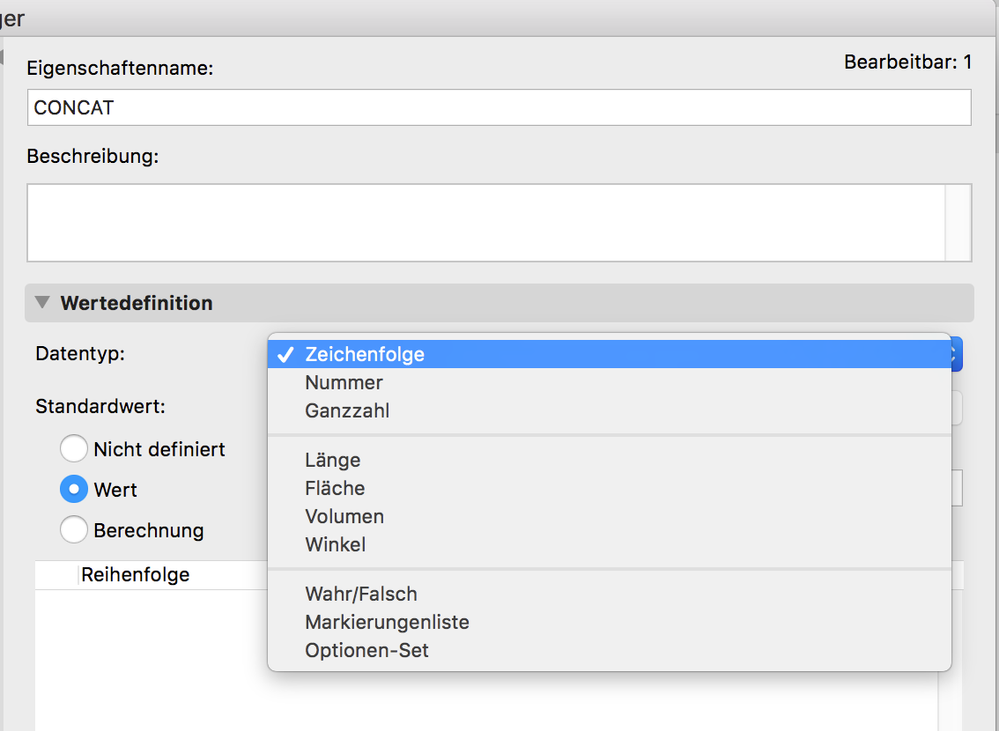The width and height of the screenshot is (999, 731).
Task: Pick Ganzzahl in the dropdown menu
Action: click(347, 411)
